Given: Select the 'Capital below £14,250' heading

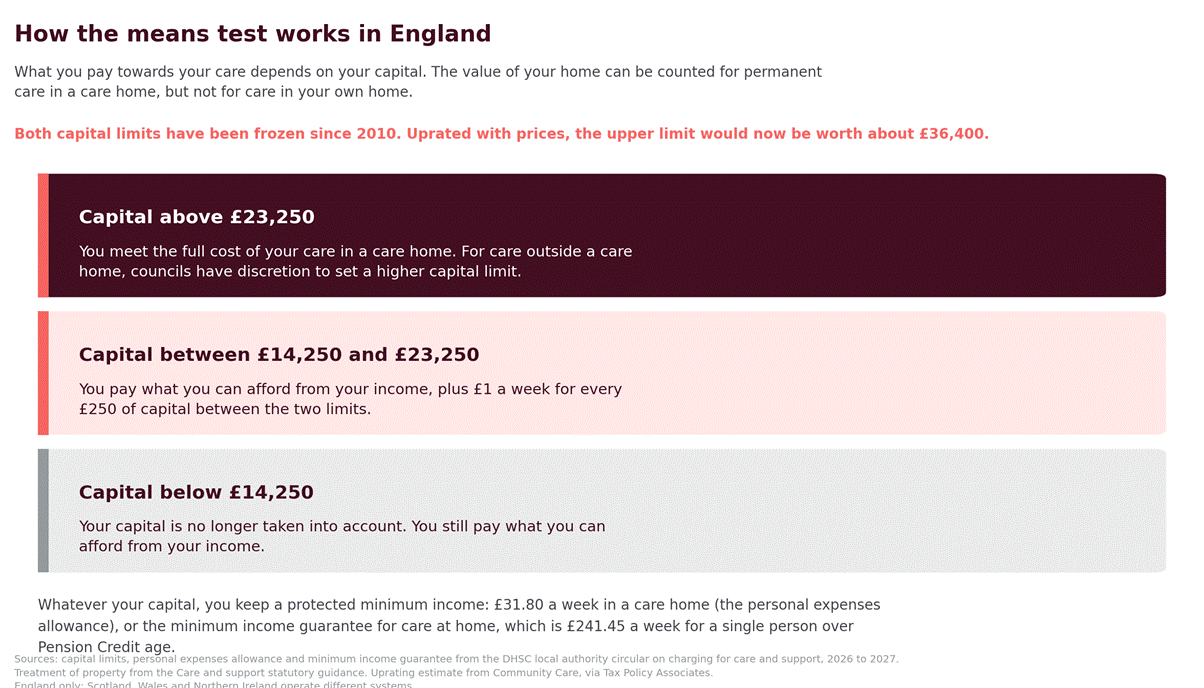Looking at the screenshot, I should pos(196,493).
